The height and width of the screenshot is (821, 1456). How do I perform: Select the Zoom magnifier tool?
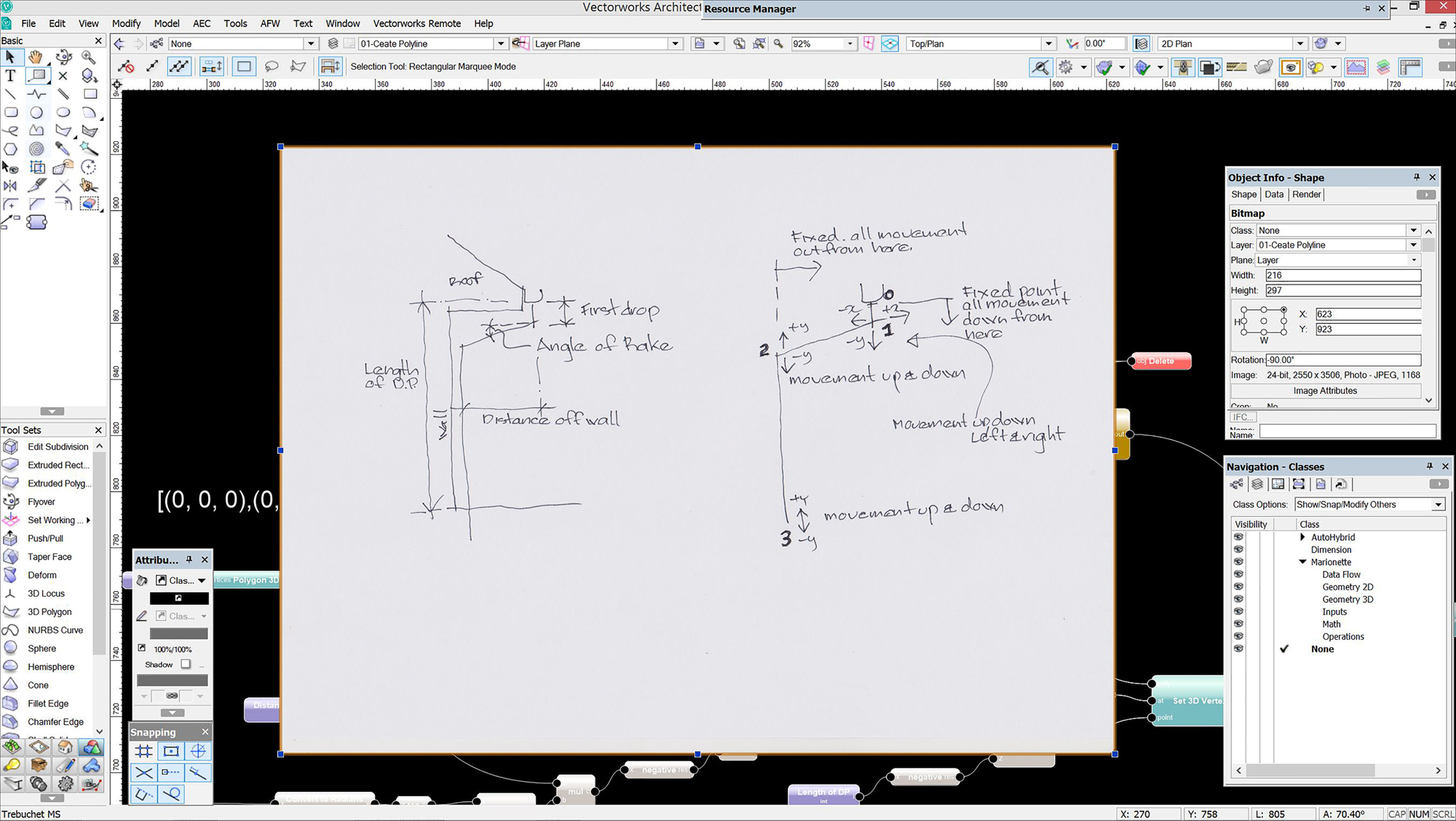(x=89, y=57)
